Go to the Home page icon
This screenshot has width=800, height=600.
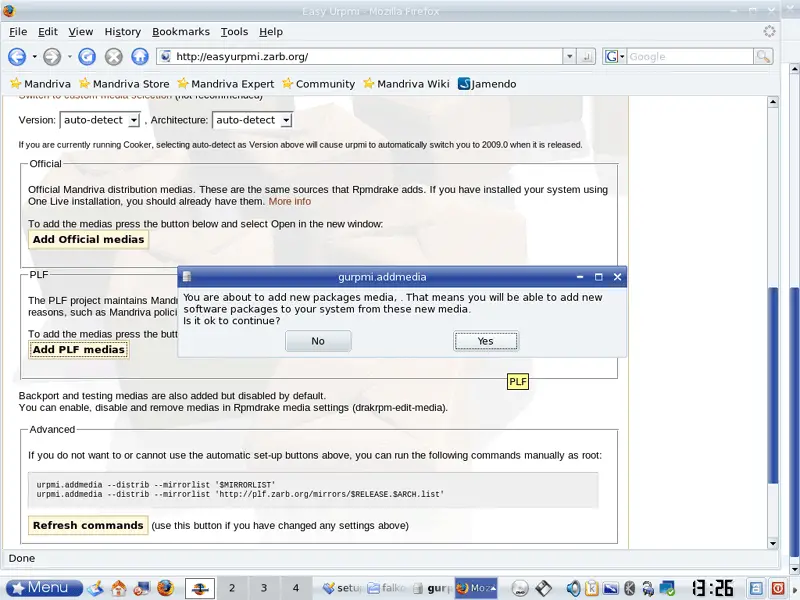140,57
